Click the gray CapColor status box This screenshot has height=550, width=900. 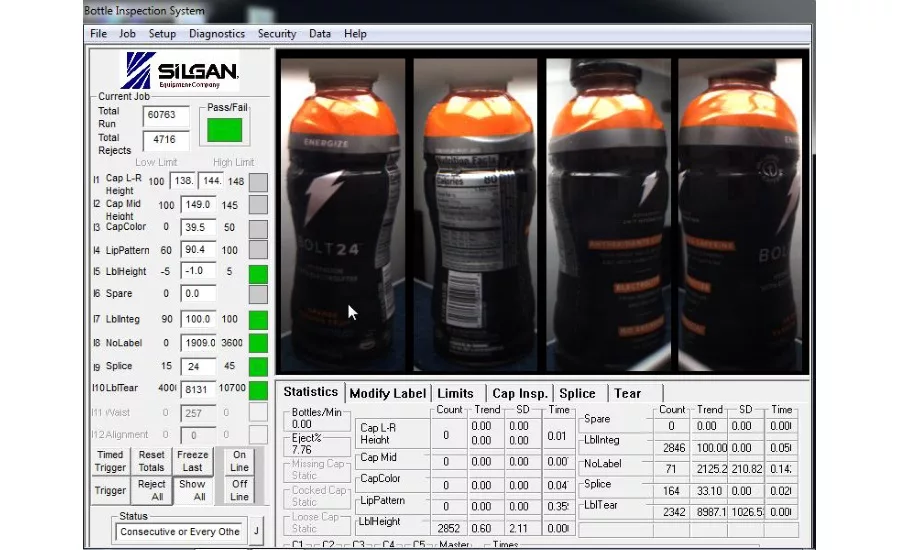click(x=258, y=228)
